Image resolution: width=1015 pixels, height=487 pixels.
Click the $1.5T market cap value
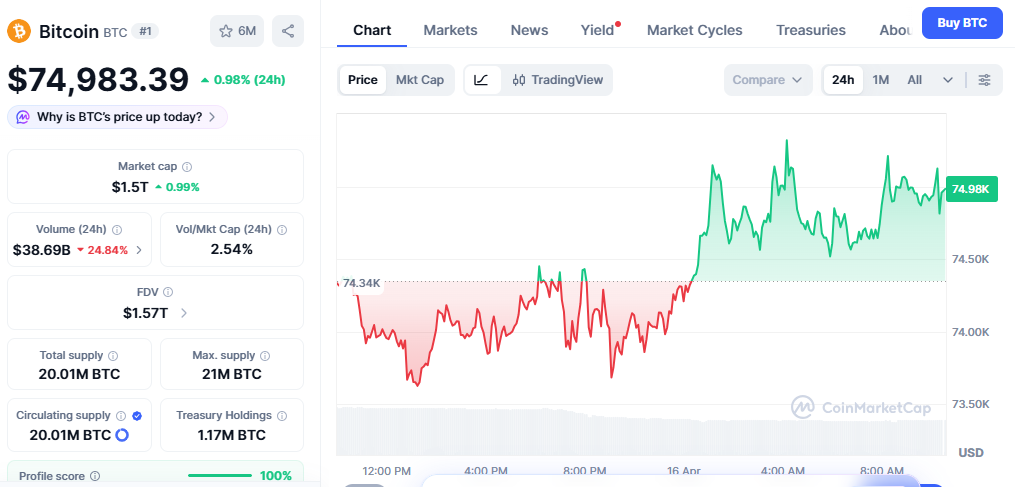[x=129, y=187]
